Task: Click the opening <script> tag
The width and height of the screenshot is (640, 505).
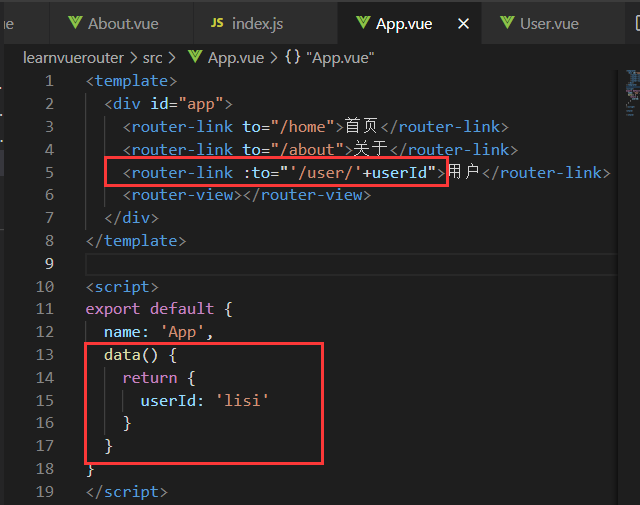Action: [x=122, y=287]
